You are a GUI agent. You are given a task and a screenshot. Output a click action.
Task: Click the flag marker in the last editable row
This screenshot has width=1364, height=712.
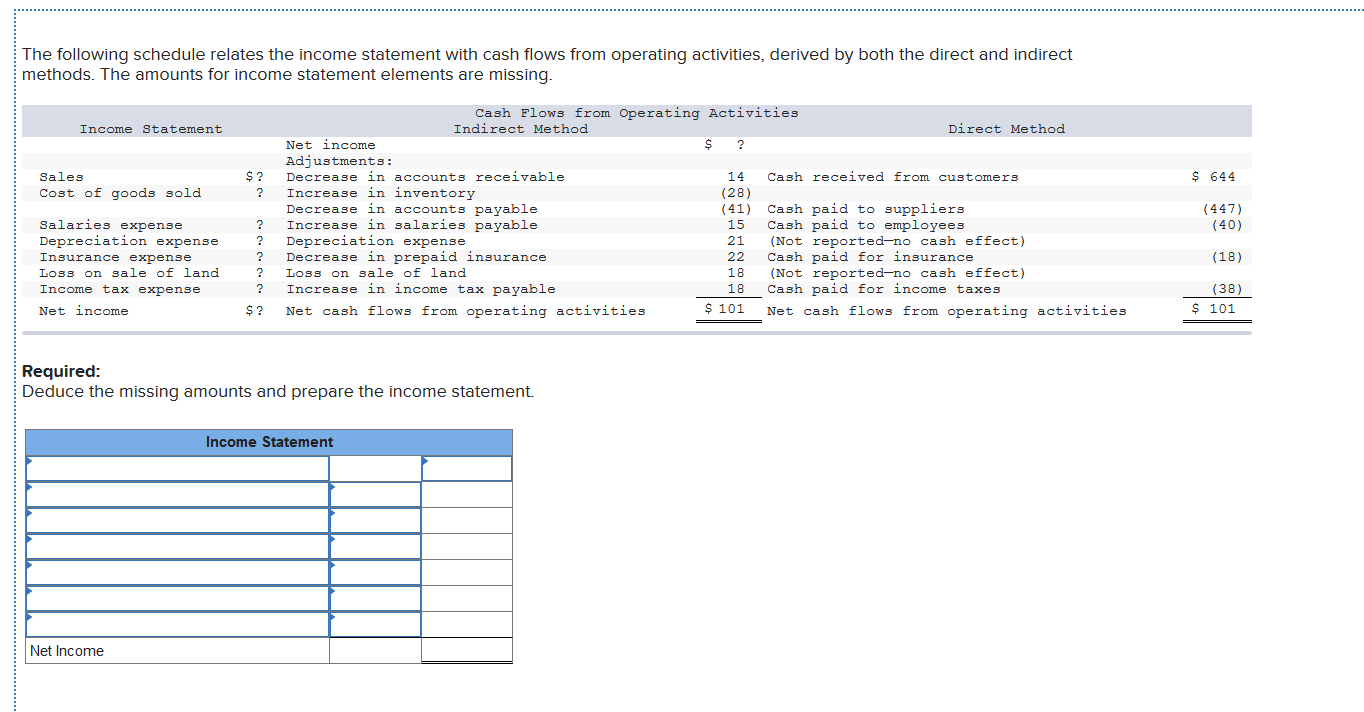(x=28, y=617)
